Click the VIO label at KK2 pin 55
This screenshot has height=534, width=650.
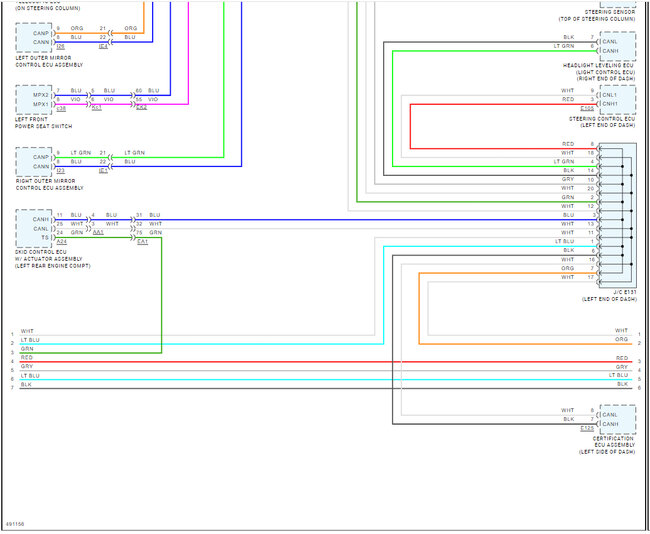153,100
